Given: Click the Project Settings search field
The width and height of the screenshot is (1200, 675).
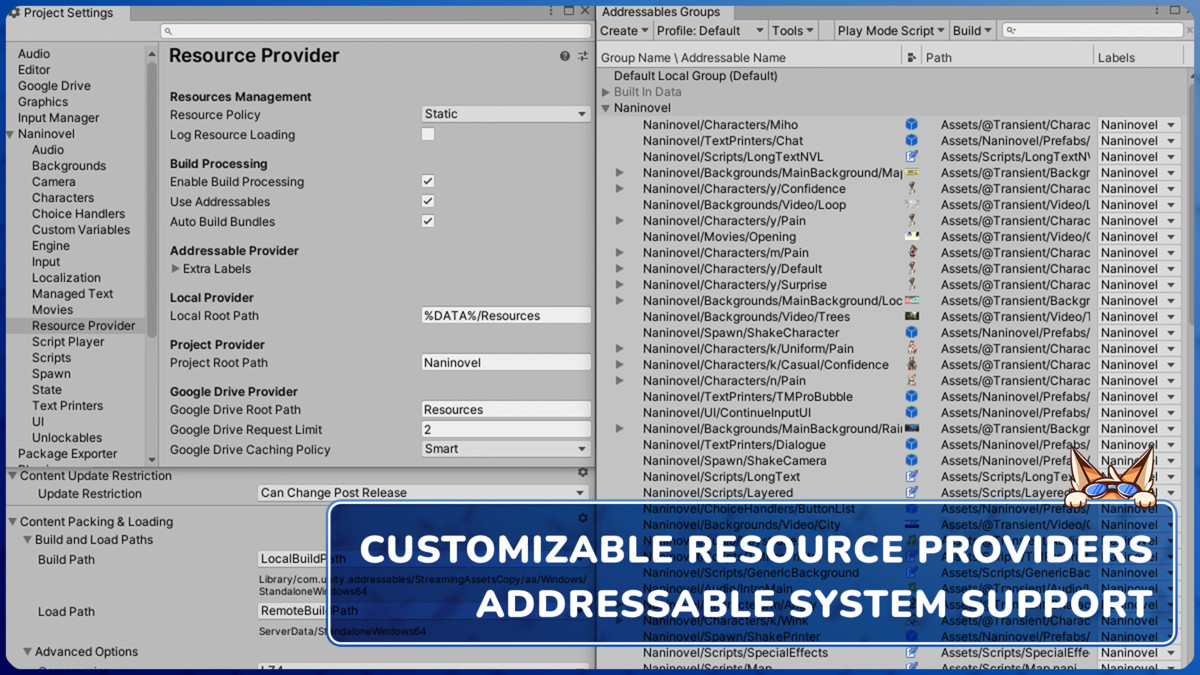Looking at the screenshot, I should coord(376,32).
